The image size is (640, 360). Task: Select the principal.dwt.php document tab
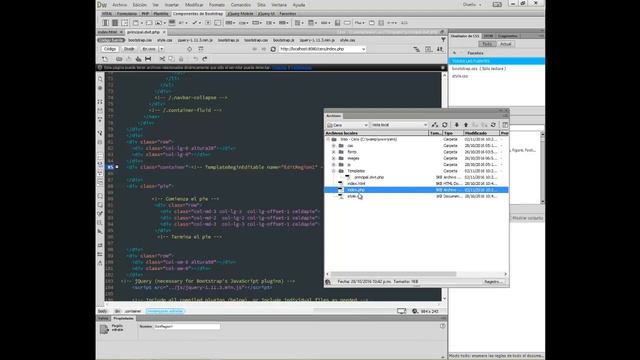143,32
